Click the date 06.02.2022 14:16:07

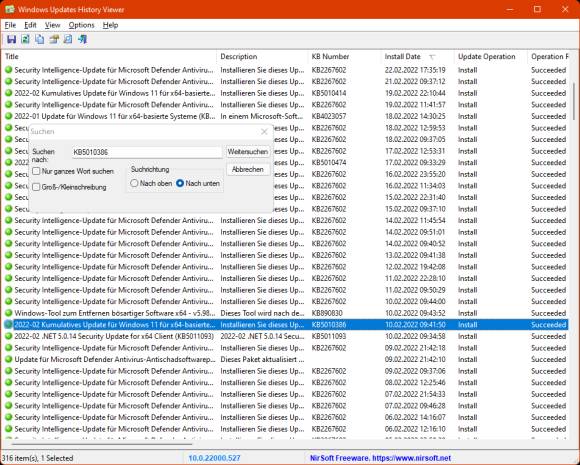point(415,417)
